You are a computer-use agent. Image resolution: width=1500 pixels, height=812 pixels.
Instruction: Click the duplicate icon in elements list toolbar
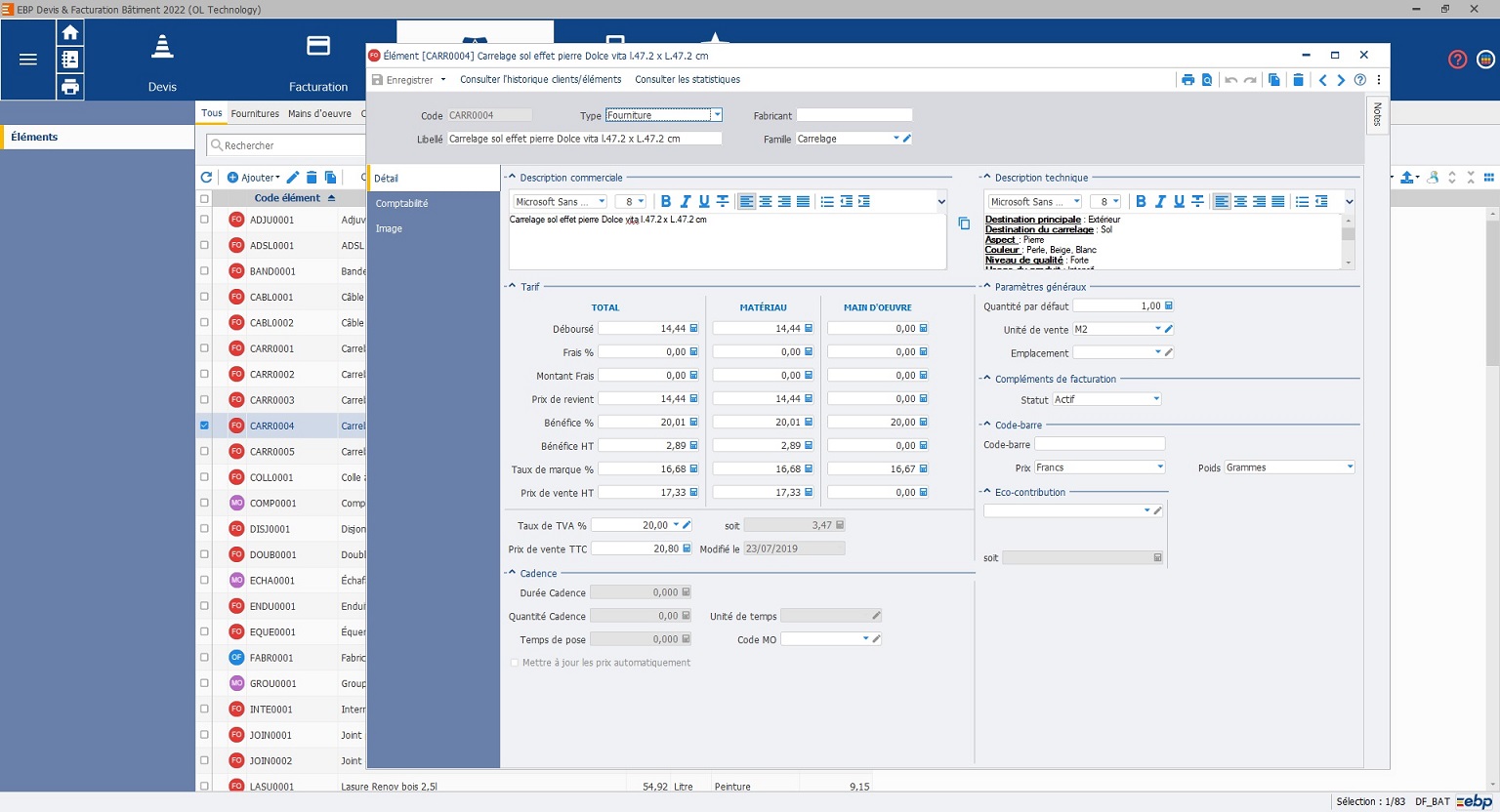click(330, 178)
